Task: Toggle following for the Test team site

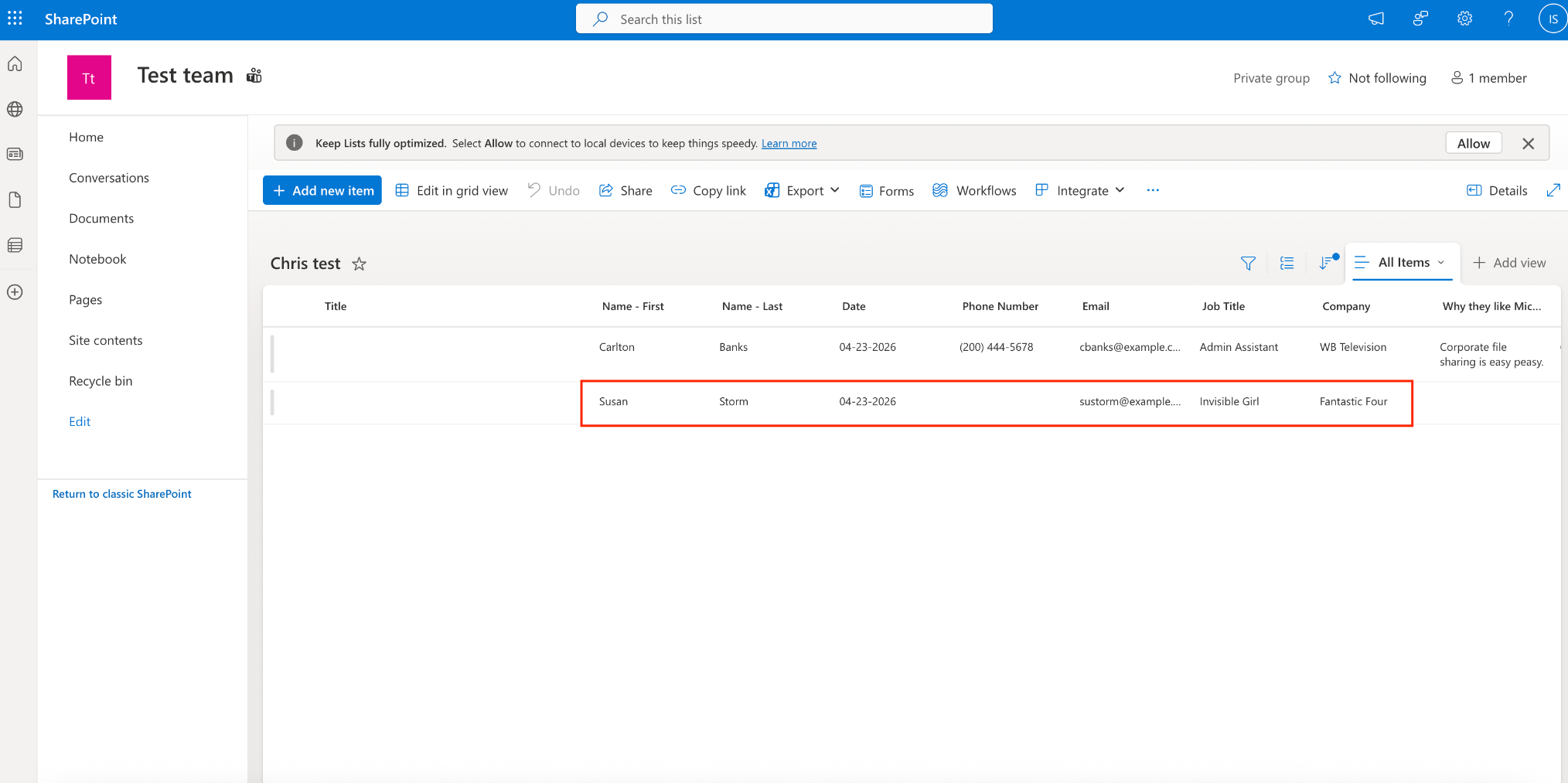Action: [x=1377, y=77]
